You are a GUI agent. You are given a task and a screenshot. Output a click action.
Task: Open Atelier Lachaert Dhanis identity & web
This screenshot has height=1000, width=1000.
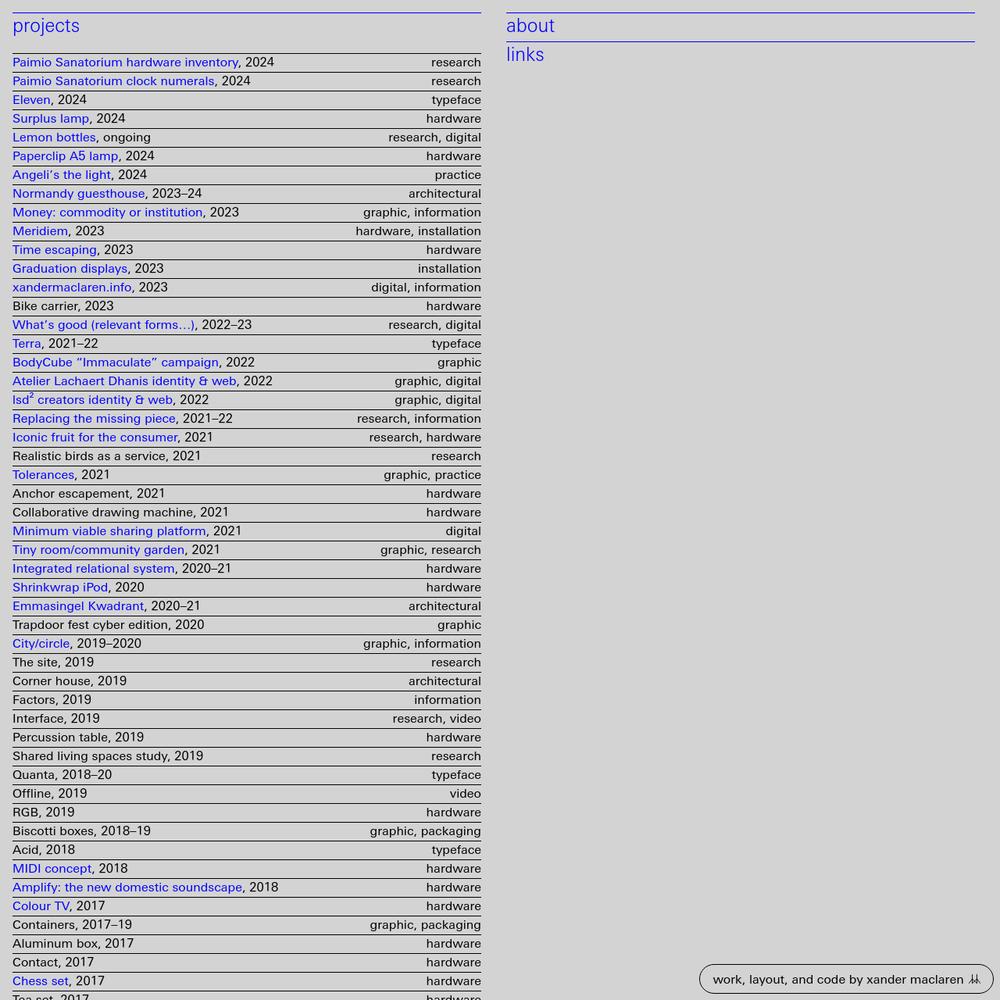pos(124,381)
